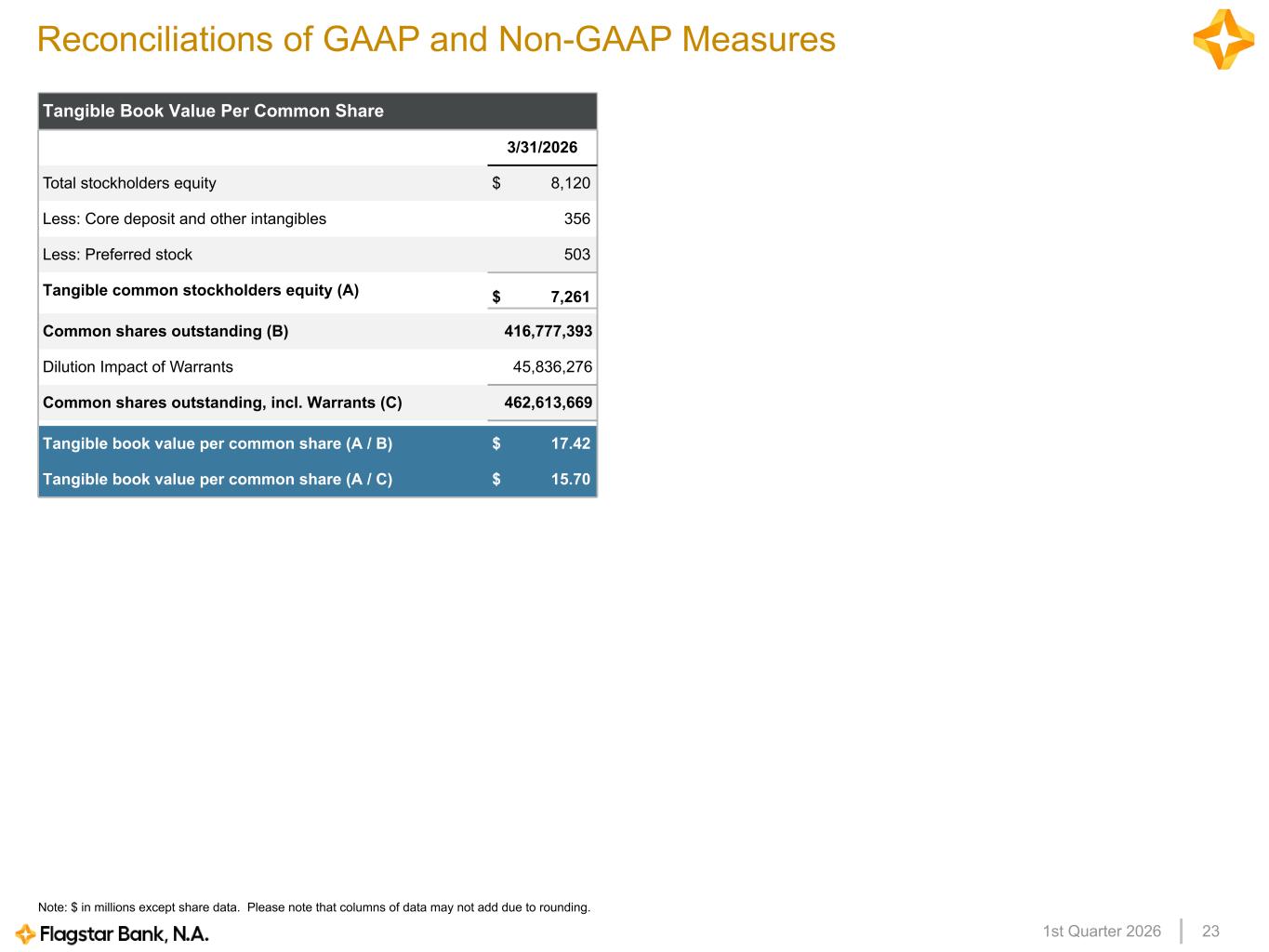Select the 503 preferred stock value
1269x952 pixels.
[576, 255]
